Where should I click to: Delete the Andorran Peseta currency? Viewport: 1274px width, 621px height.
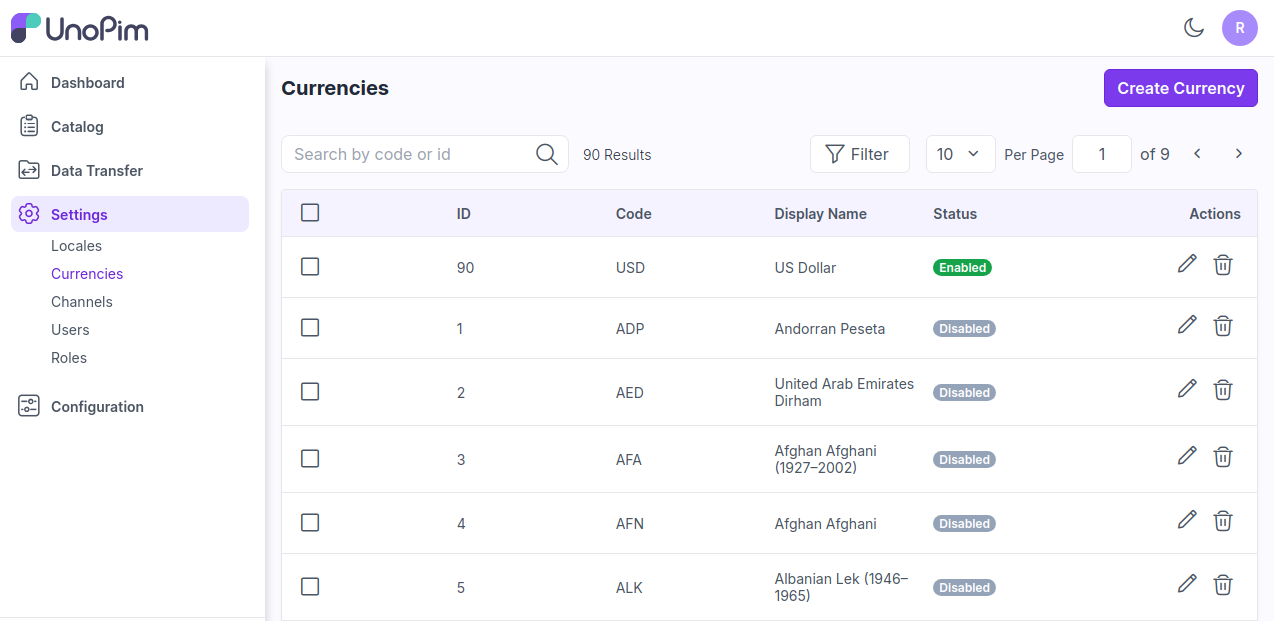click(1222, 326)
